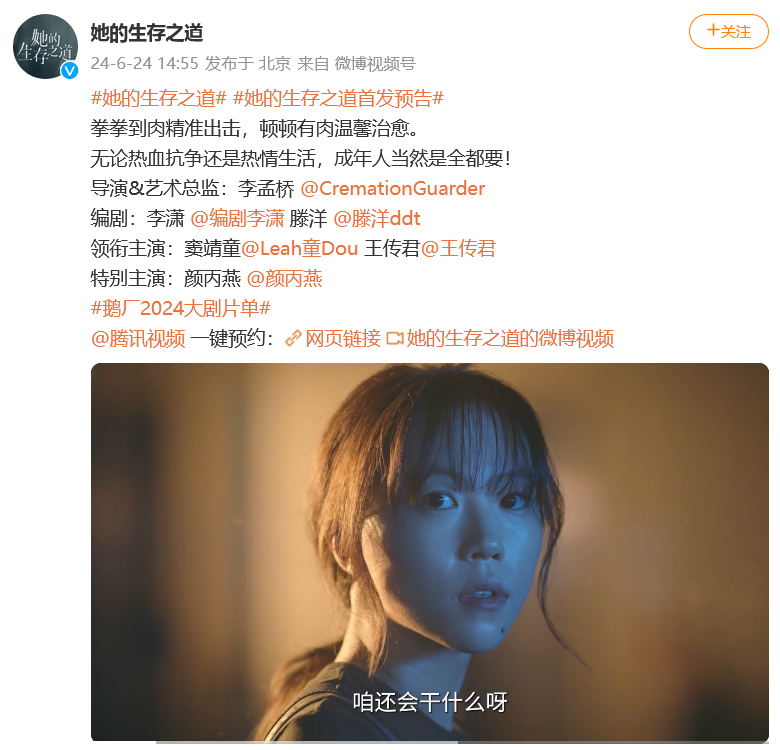Click the chain link icon before 网页链接
This screenshot has width=780, height=750.
pyautogui.click(x=293, y=339)
